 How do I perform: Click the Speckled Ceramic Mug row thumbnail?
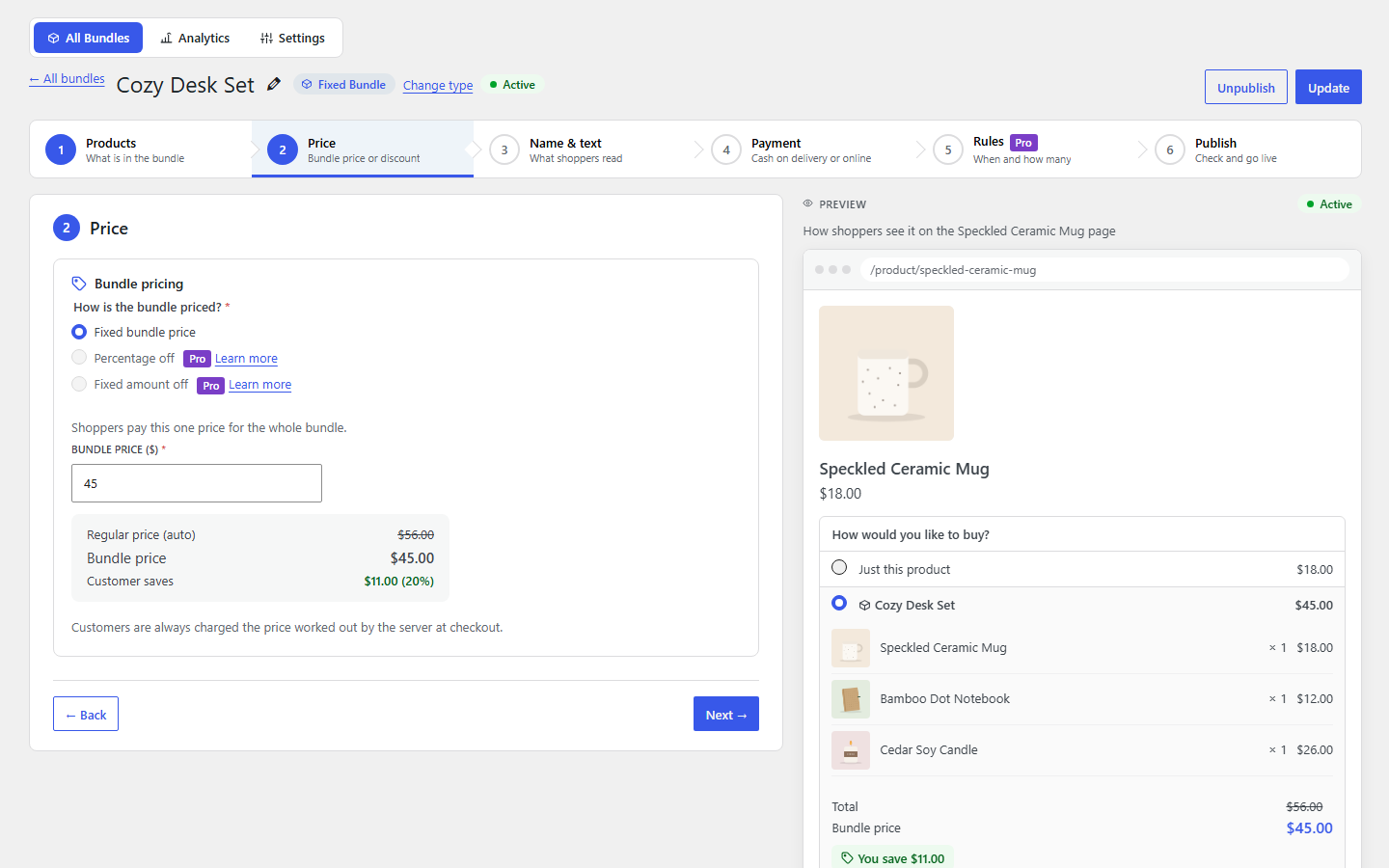(x=851, y=648)
